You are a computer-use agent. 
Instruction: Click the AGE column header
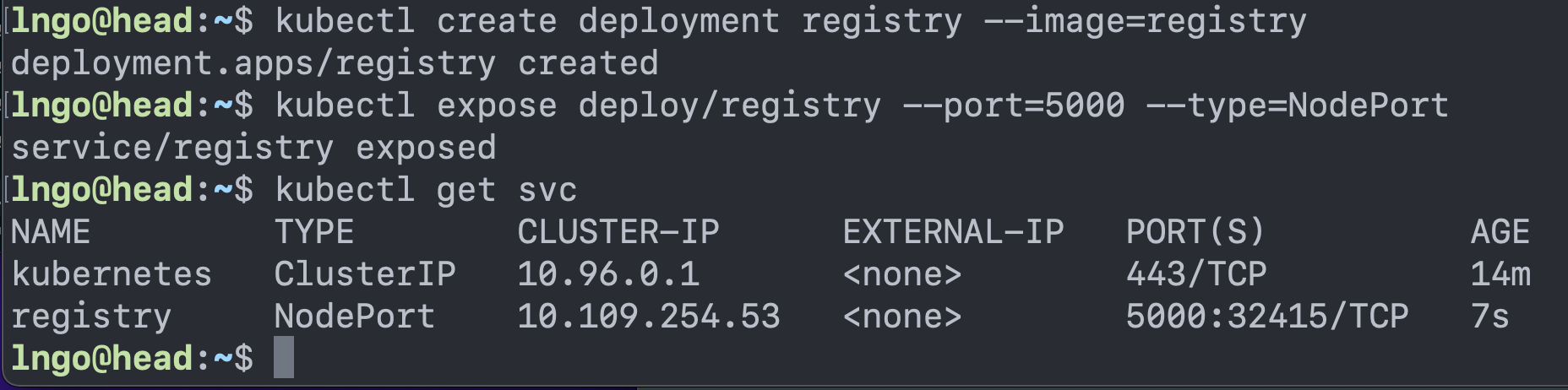(x=1500, y=232)
